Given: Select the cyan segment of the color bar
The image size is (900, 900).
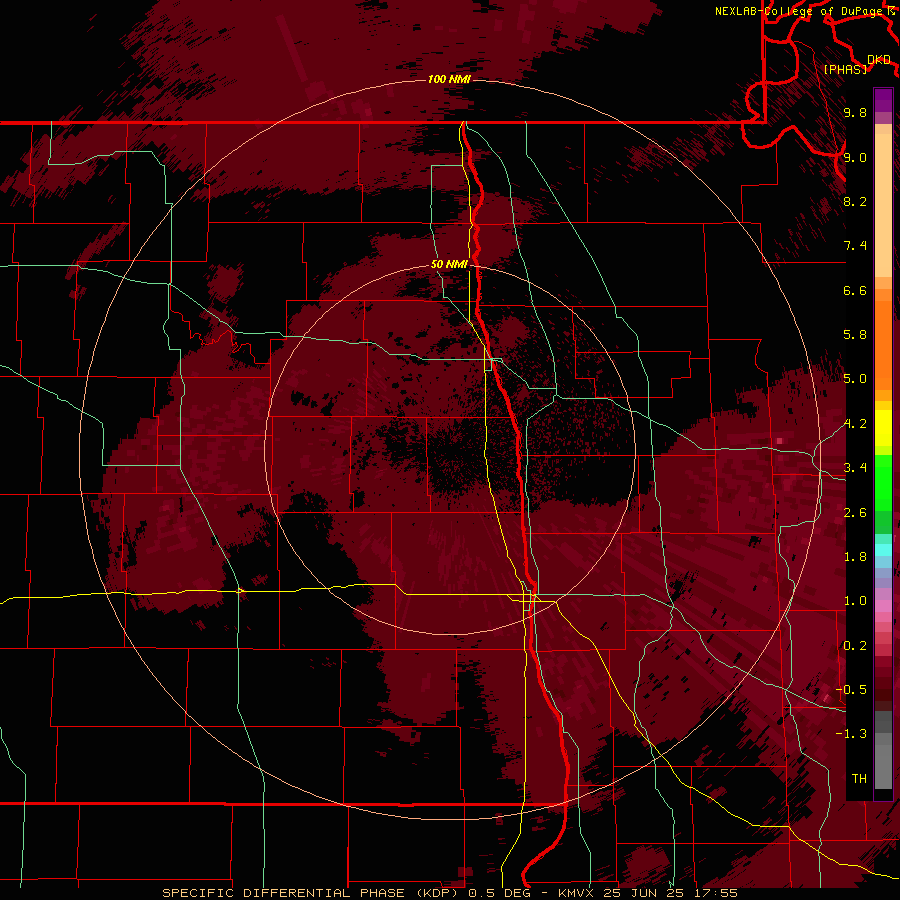Looking at the screenshot, I should 883,550.
